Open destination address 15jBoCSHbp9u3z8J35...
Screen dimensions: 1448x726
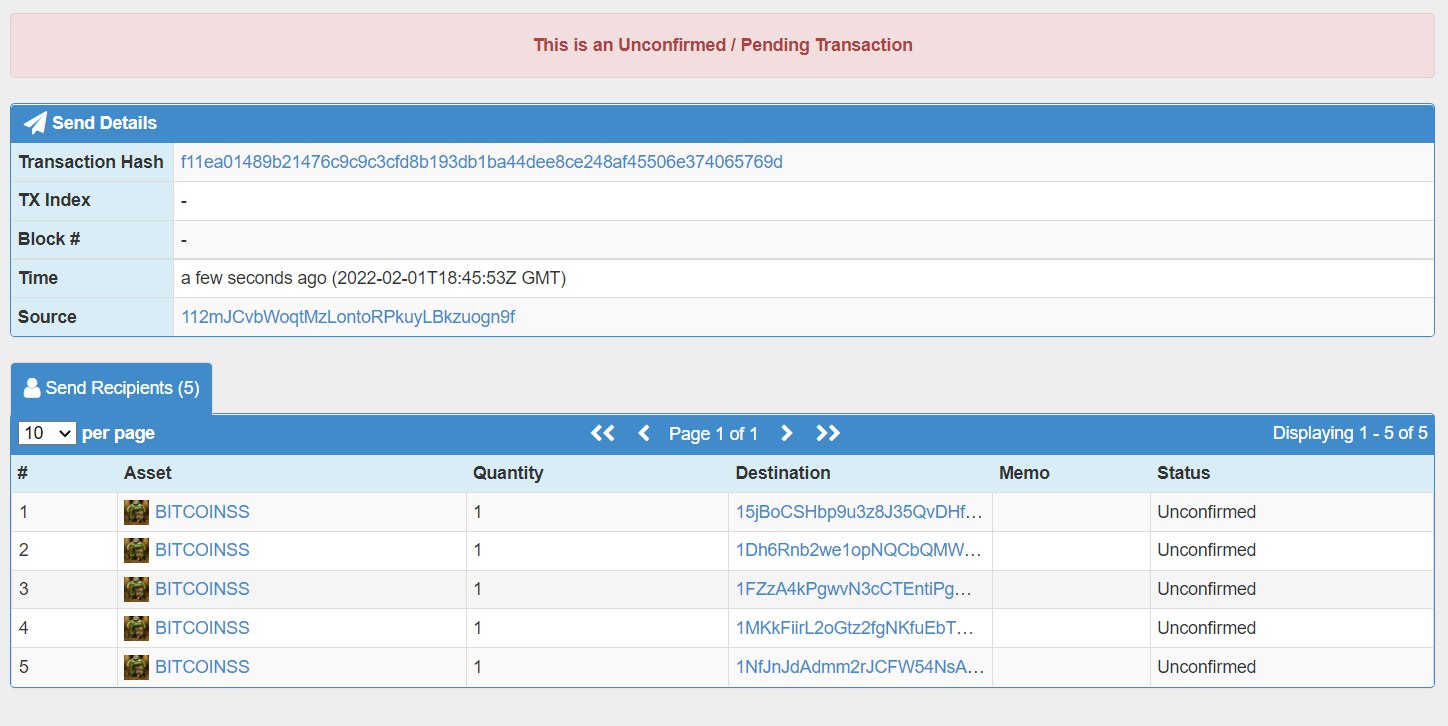(x=860, y=512)
